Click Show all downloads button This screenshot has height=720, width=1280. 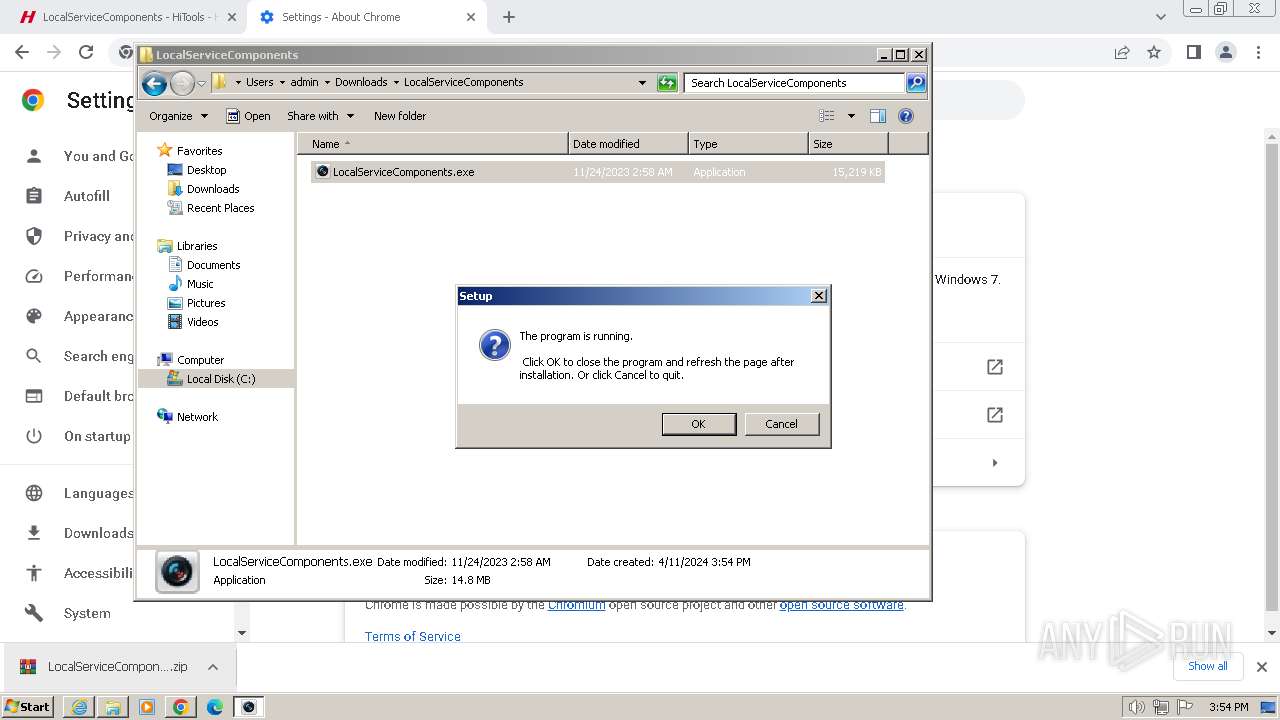click(x=1207, y=666)
